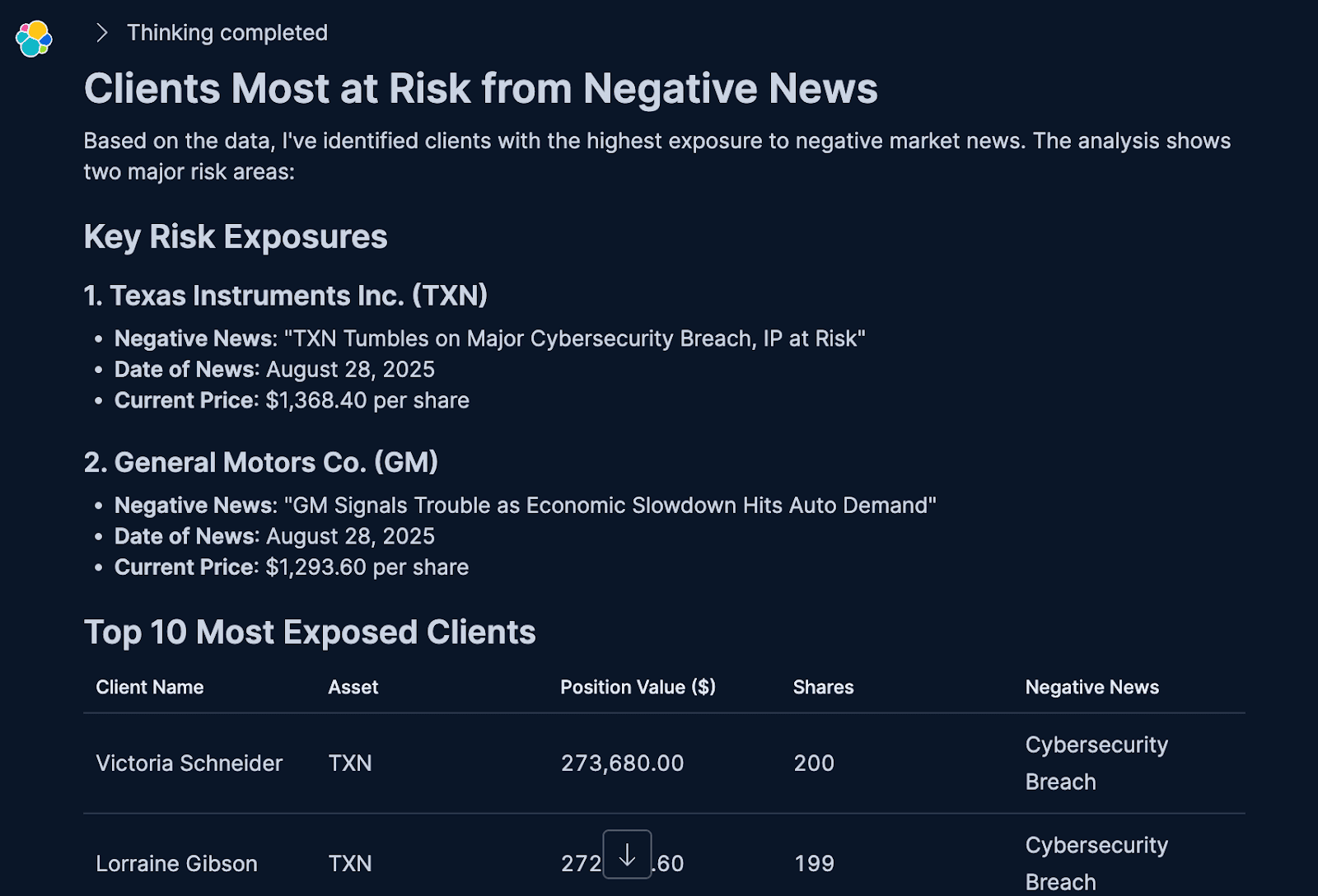Click the 273,680.00 position value
This screenshot has height=896, width=1318.
[x=621, y=763]
